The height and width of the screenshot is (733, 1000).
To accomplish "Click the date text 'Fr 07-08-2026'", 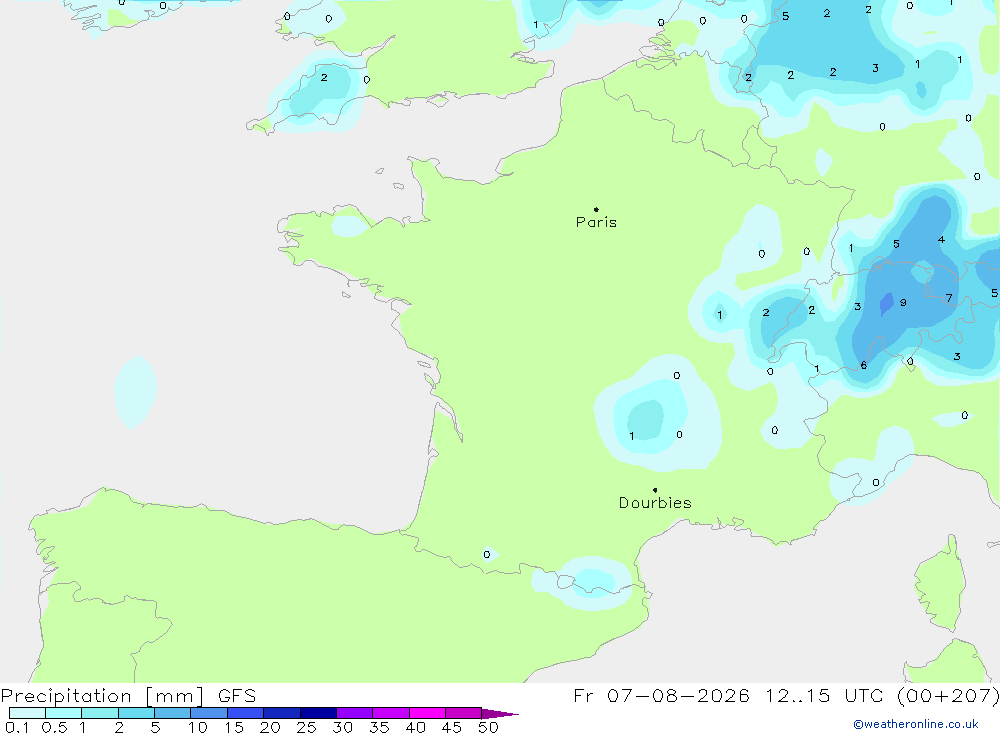I will 661,696.
